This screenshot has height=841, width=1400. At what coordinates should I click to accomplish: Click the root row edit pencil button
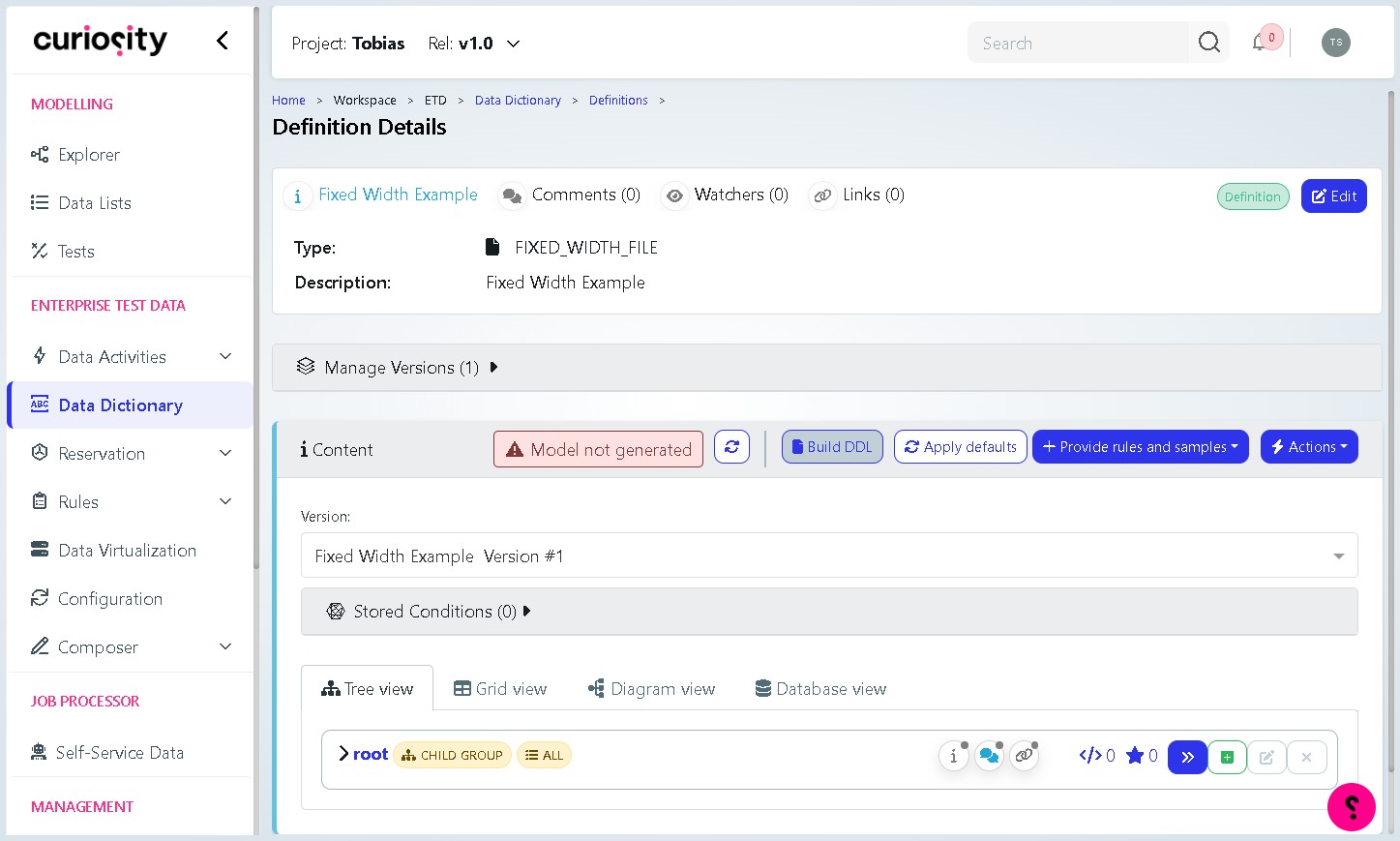tap(1266, 757)
